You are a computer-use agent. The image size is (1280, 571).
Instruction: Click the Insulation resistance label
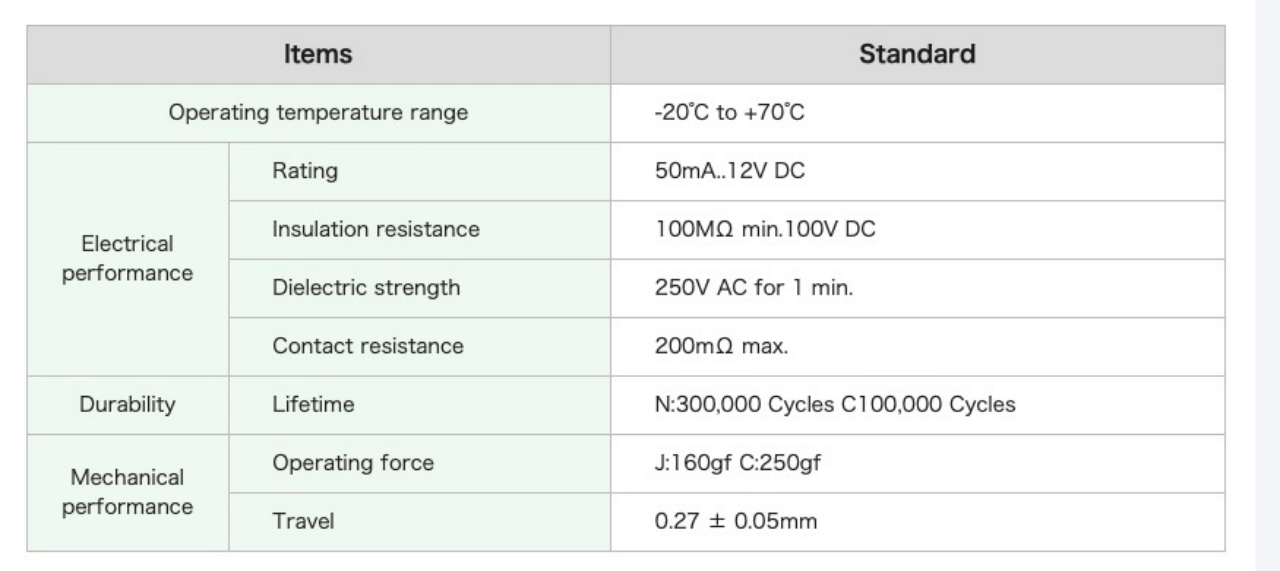tap(376, 229)
